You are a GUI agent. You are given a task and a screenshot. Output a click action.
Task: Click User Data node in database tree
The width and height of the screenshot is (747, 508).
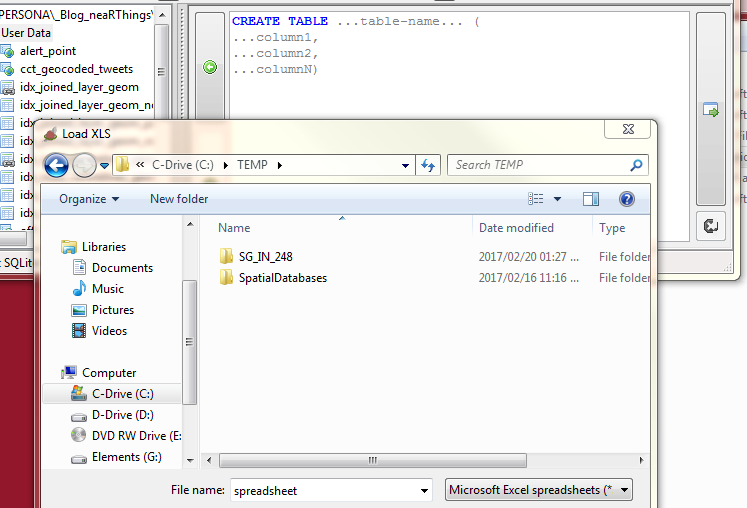26,33
